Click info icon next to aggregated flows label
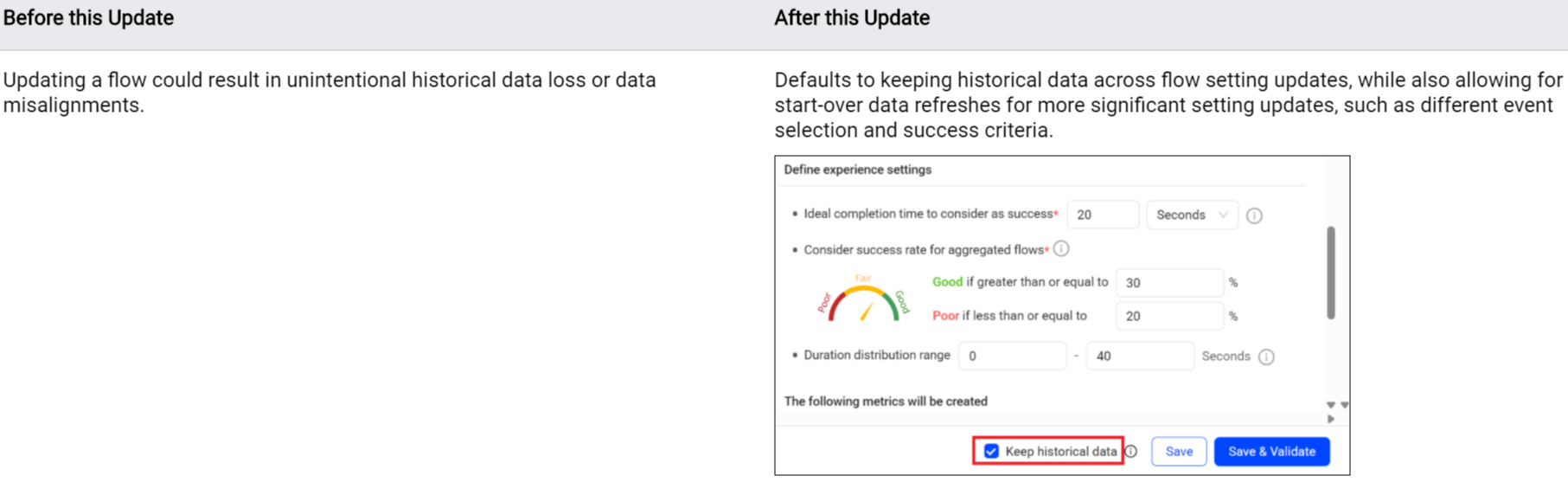Image resolution: width=1568 pixels, height=495 pixels. [x=1061, y=249]
